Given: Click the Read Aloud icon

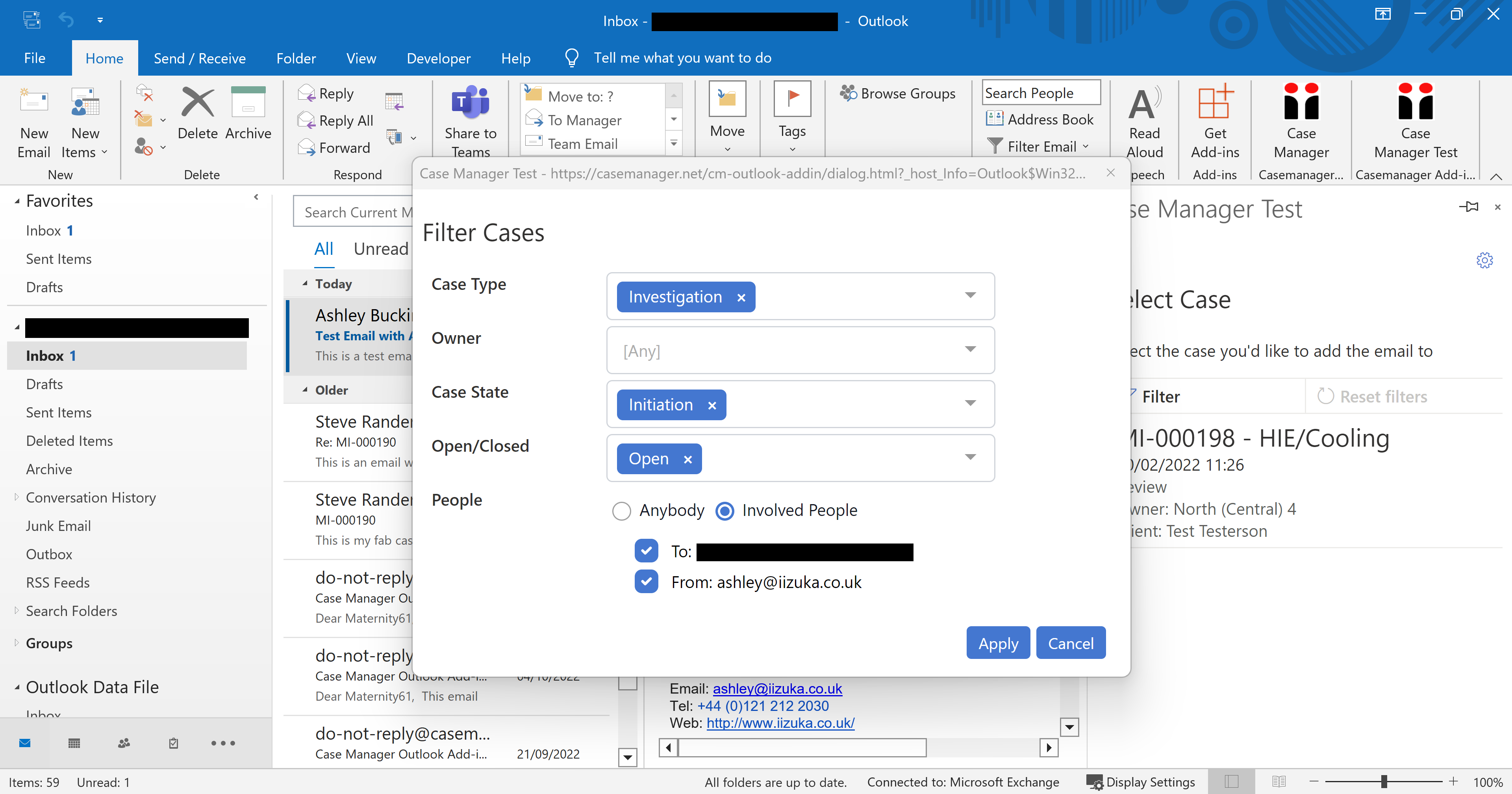Looking at the screenshot, I should click(x=1144, y=103).
